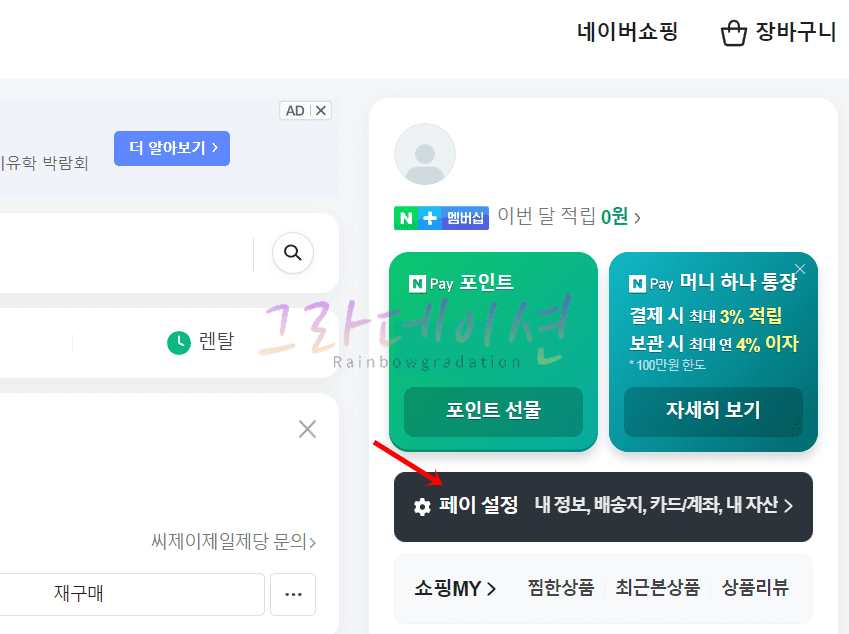Select the 렌탈 tab text
Viewport: 849px width, 634px height.
216,341
